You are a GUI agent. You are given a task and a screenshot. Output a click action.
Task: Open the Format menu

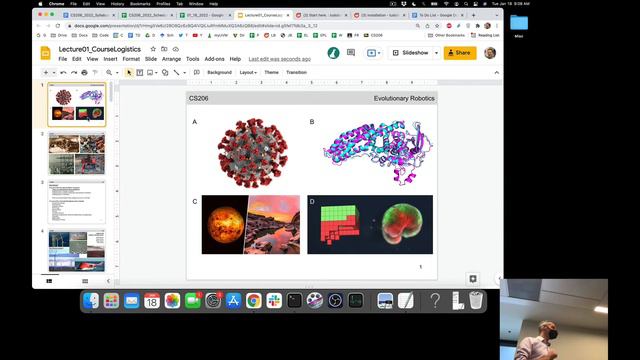point(131,59)
